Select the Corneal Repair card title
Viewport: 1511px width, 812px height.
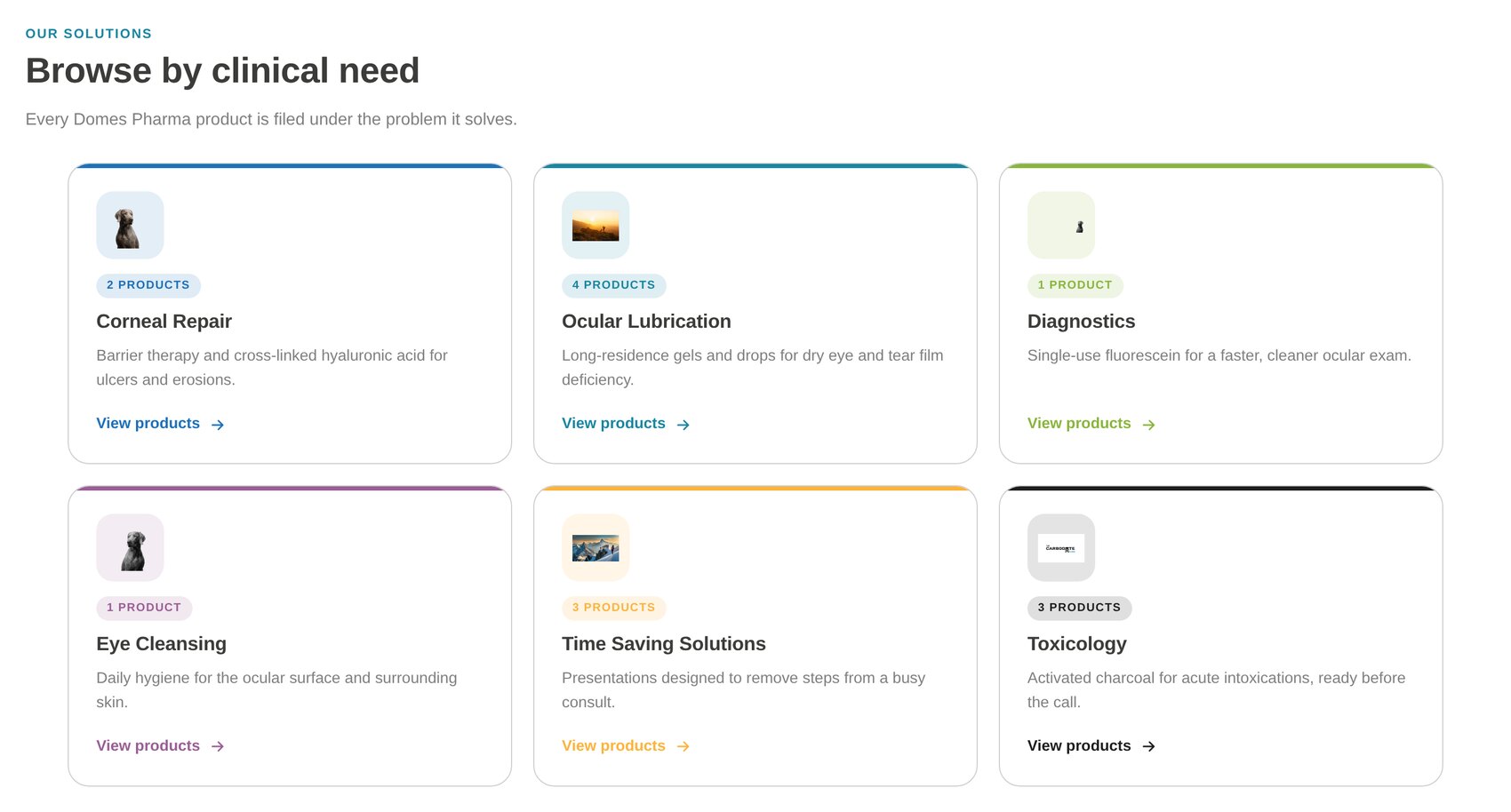[x=164, y=322]
